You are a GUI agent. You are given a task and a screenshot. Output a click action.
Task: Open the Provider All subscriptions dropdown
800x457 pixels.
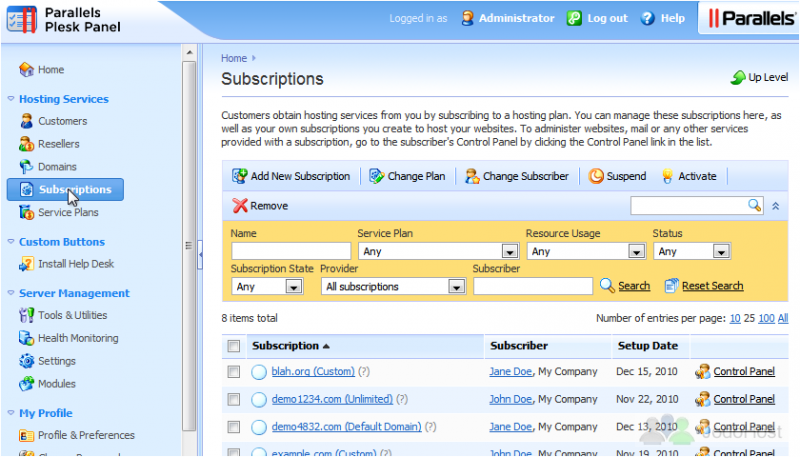click(393, 287)
